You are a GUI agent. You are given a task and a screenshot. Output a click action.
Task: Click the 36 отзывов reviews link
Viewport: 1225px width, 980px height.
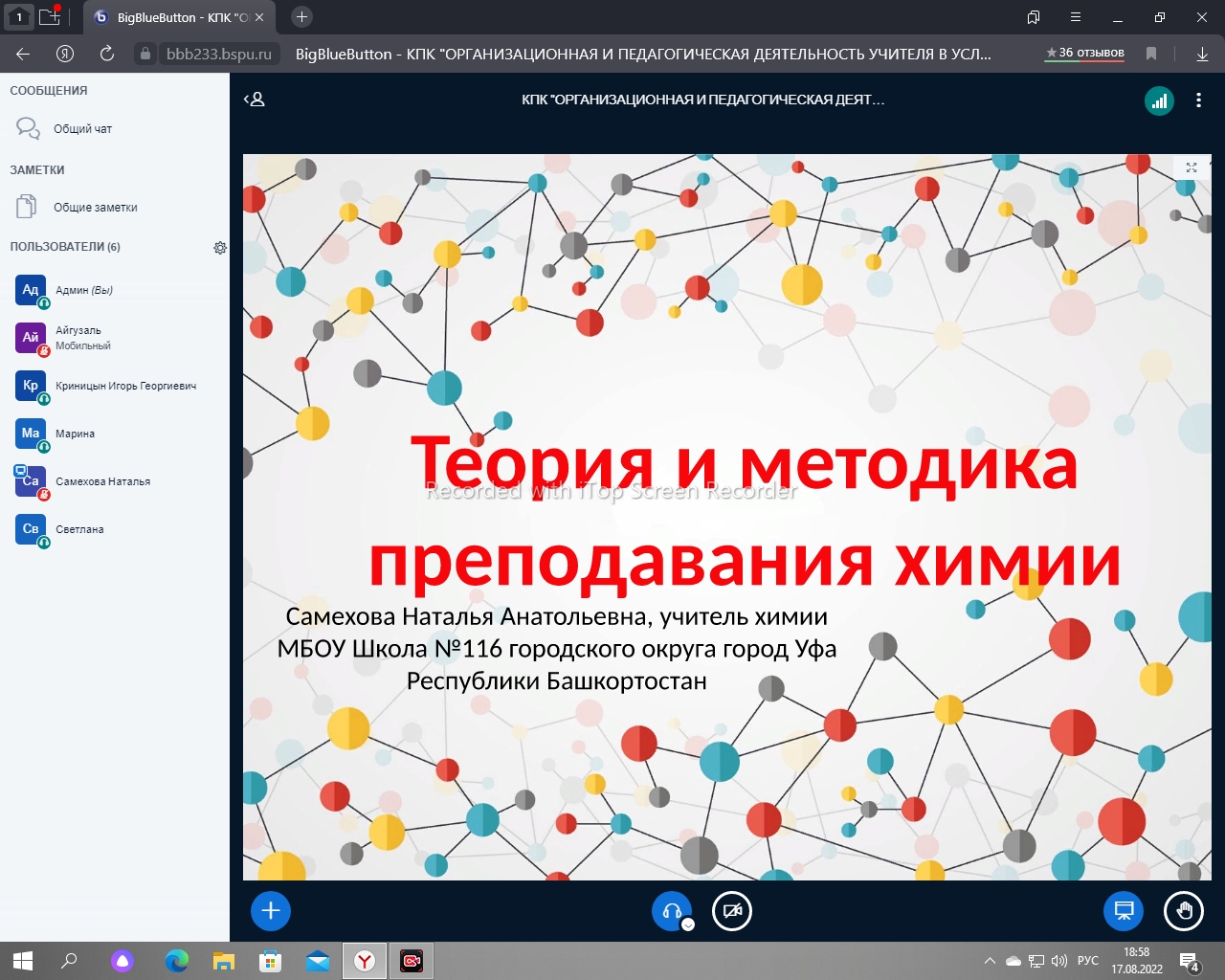1085,54
